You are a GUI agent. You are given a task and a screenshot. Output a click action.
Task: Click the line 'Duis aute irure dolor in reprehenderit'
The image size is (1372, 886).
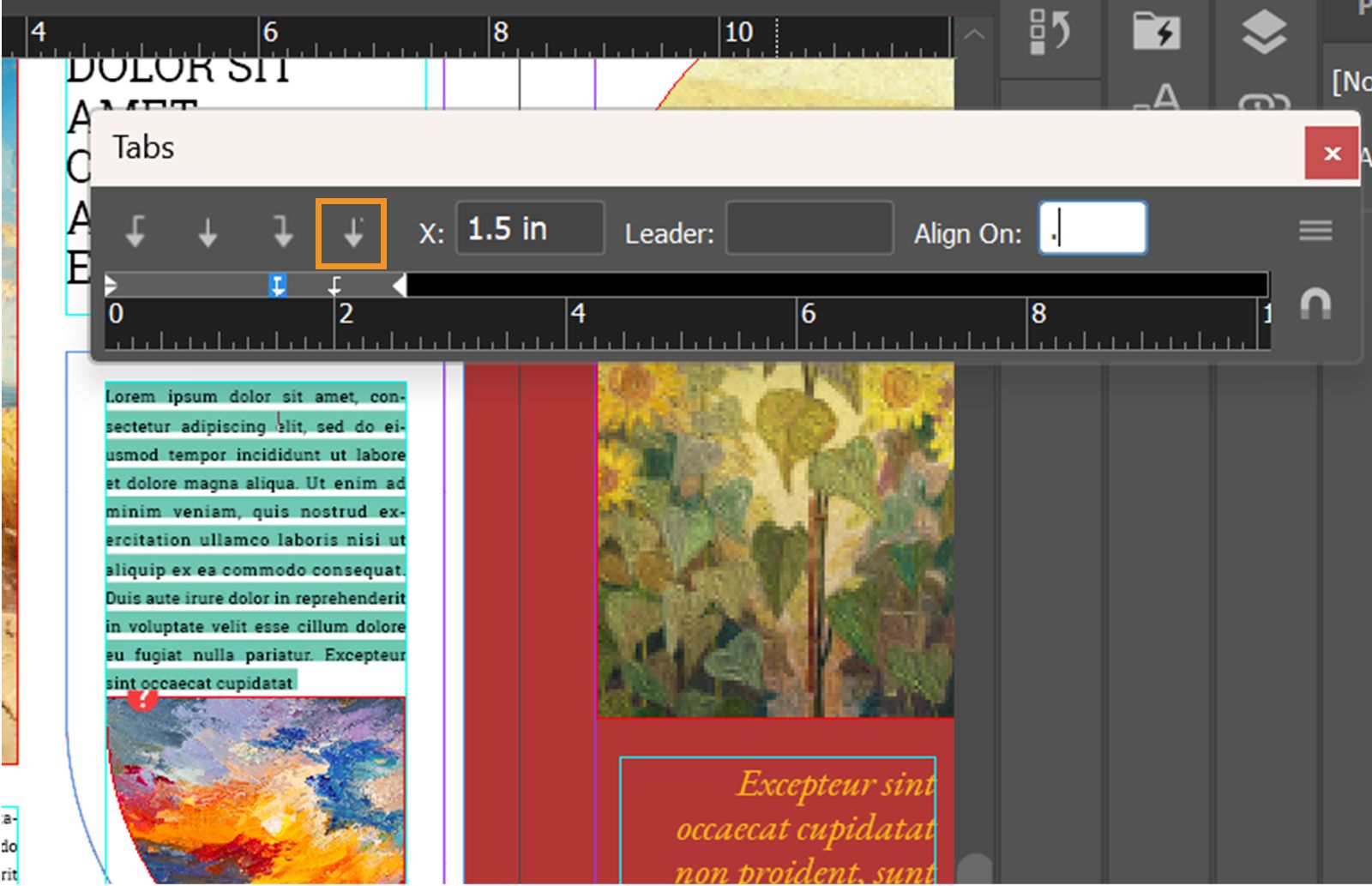tap(255, 598)
